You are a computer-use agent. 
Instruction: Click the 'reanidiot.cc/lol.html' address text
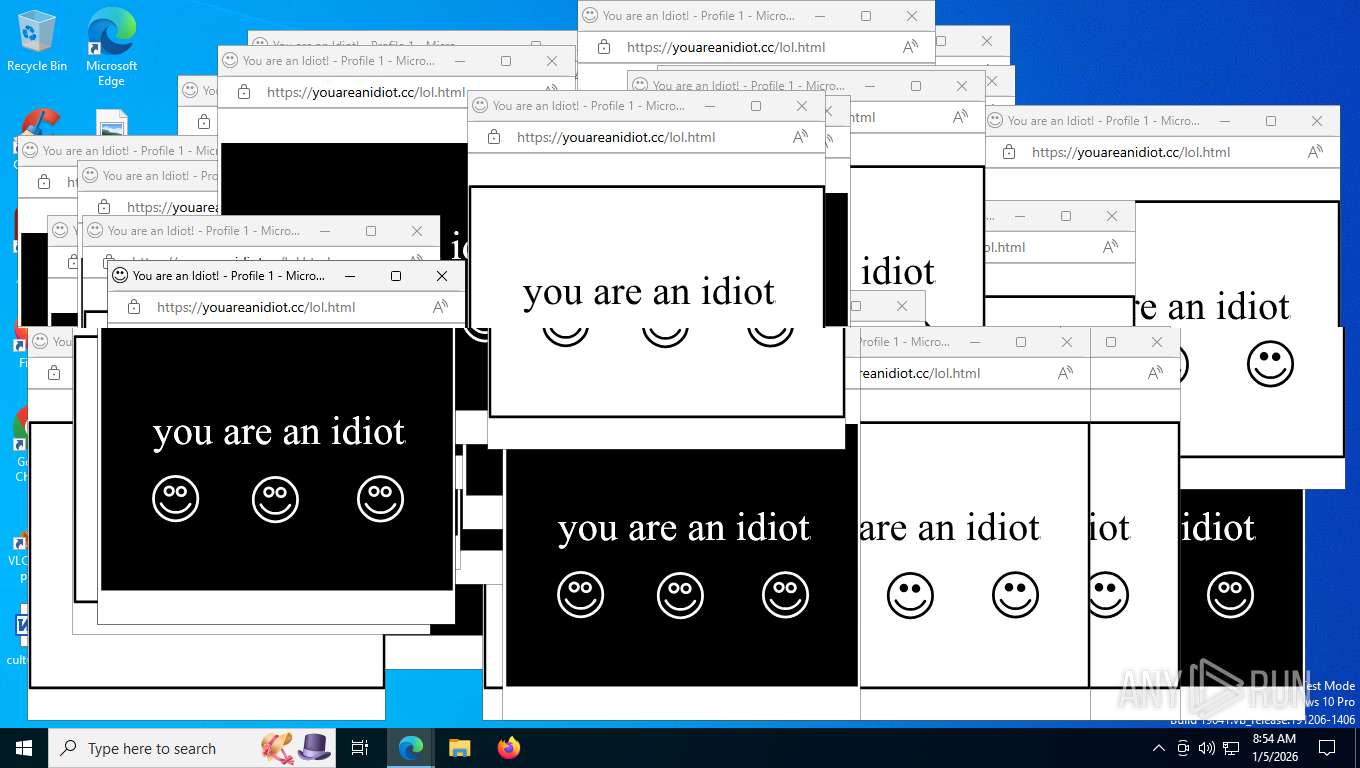pos(920,373)
